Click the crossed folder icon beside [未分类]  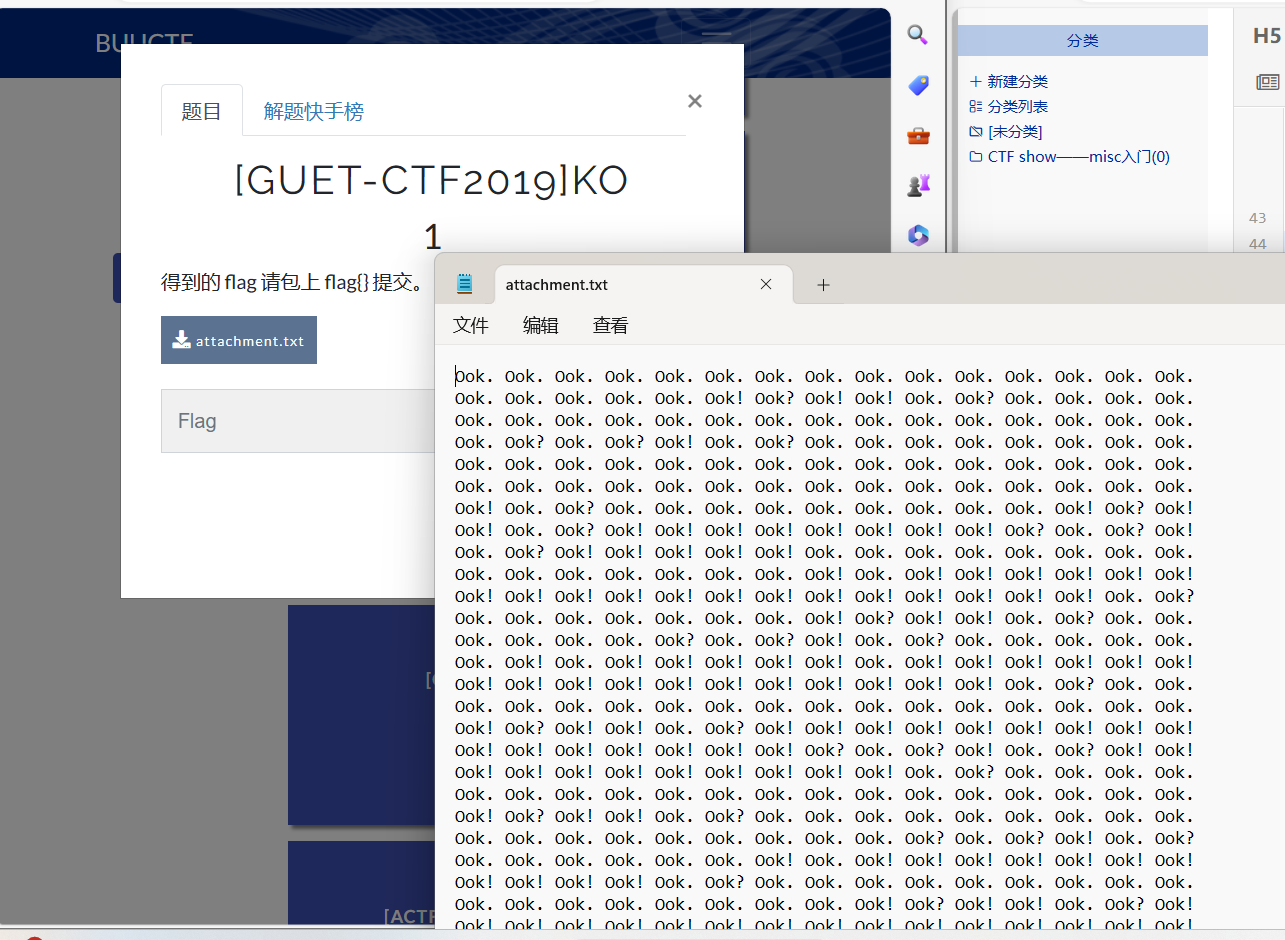click(976, 131)
